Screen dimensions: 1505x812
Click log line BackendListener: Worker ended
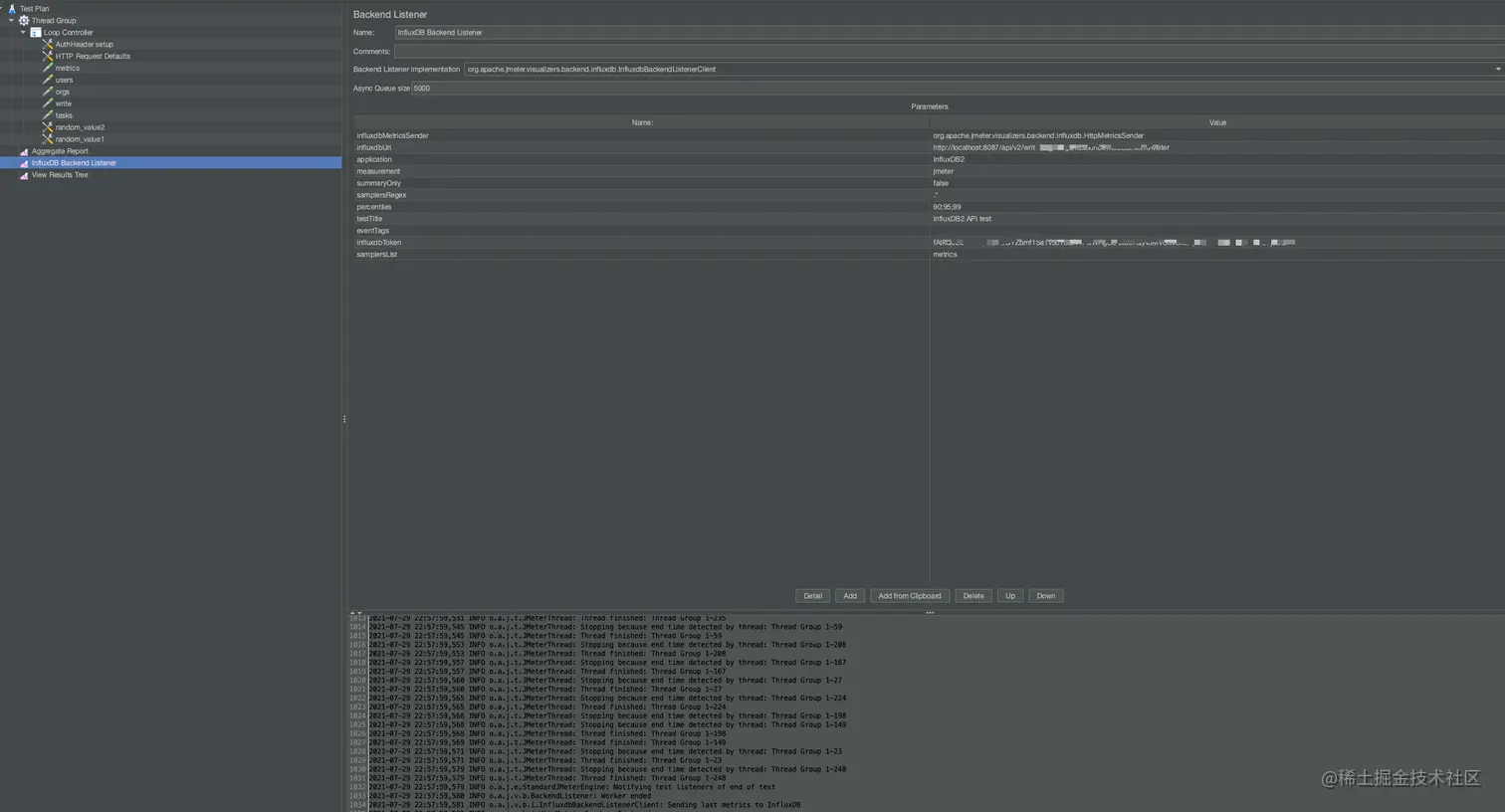coord(510,796)
